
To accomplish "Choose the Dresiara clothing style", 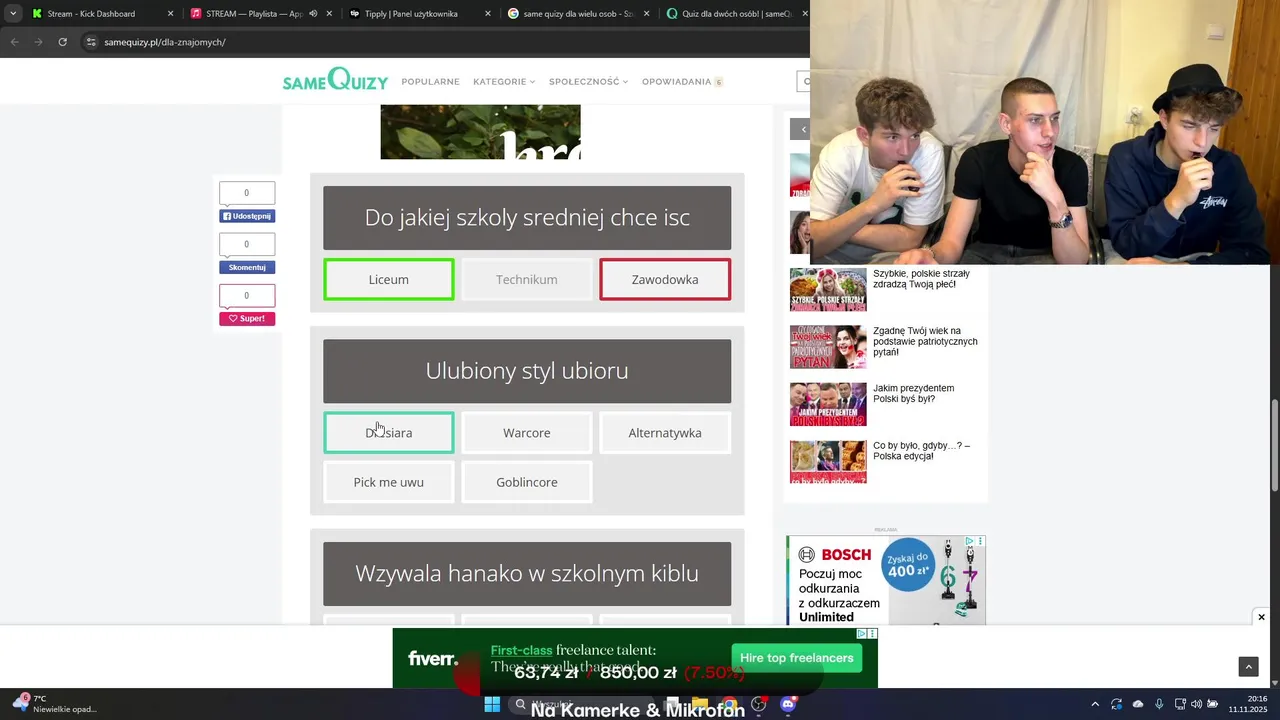I will (388, 432).
